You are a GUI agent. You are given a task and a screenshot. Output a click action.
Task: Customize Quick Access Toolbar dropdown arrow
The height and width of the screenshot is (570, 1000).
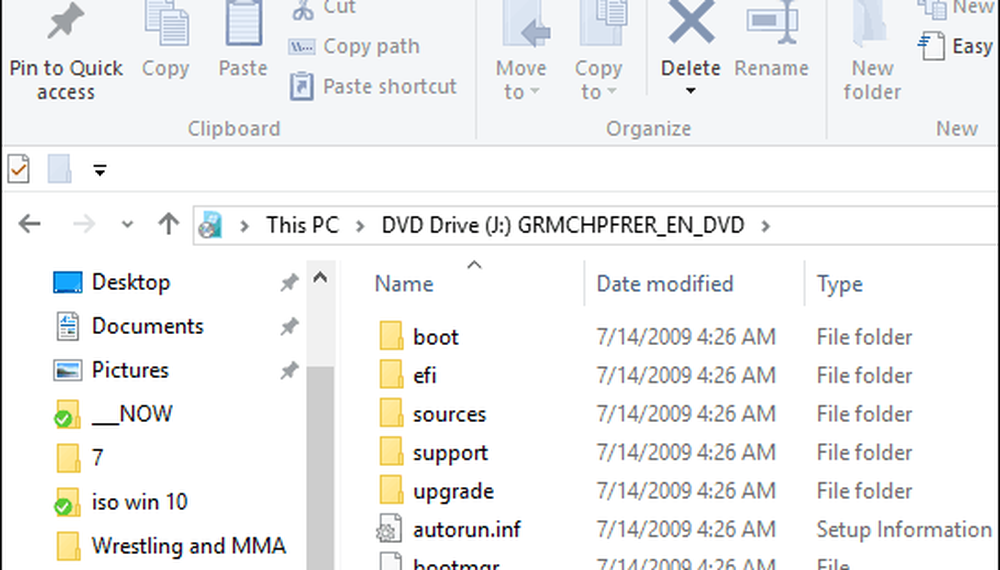(x=99, y=171)
